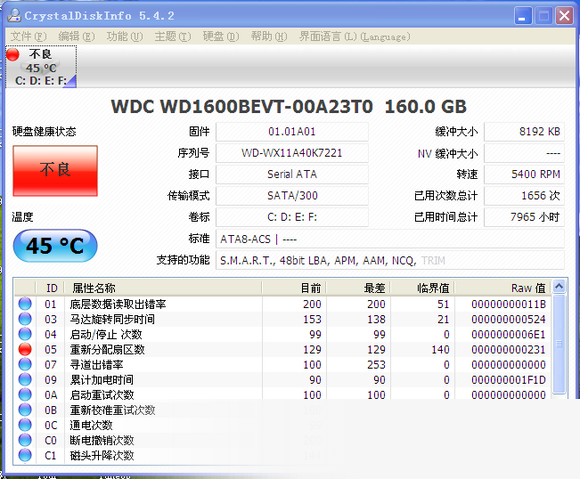This screenshot has width=580, height=479.
Task: Open the 主题(T) menu
Action: [x=172, y=36]
